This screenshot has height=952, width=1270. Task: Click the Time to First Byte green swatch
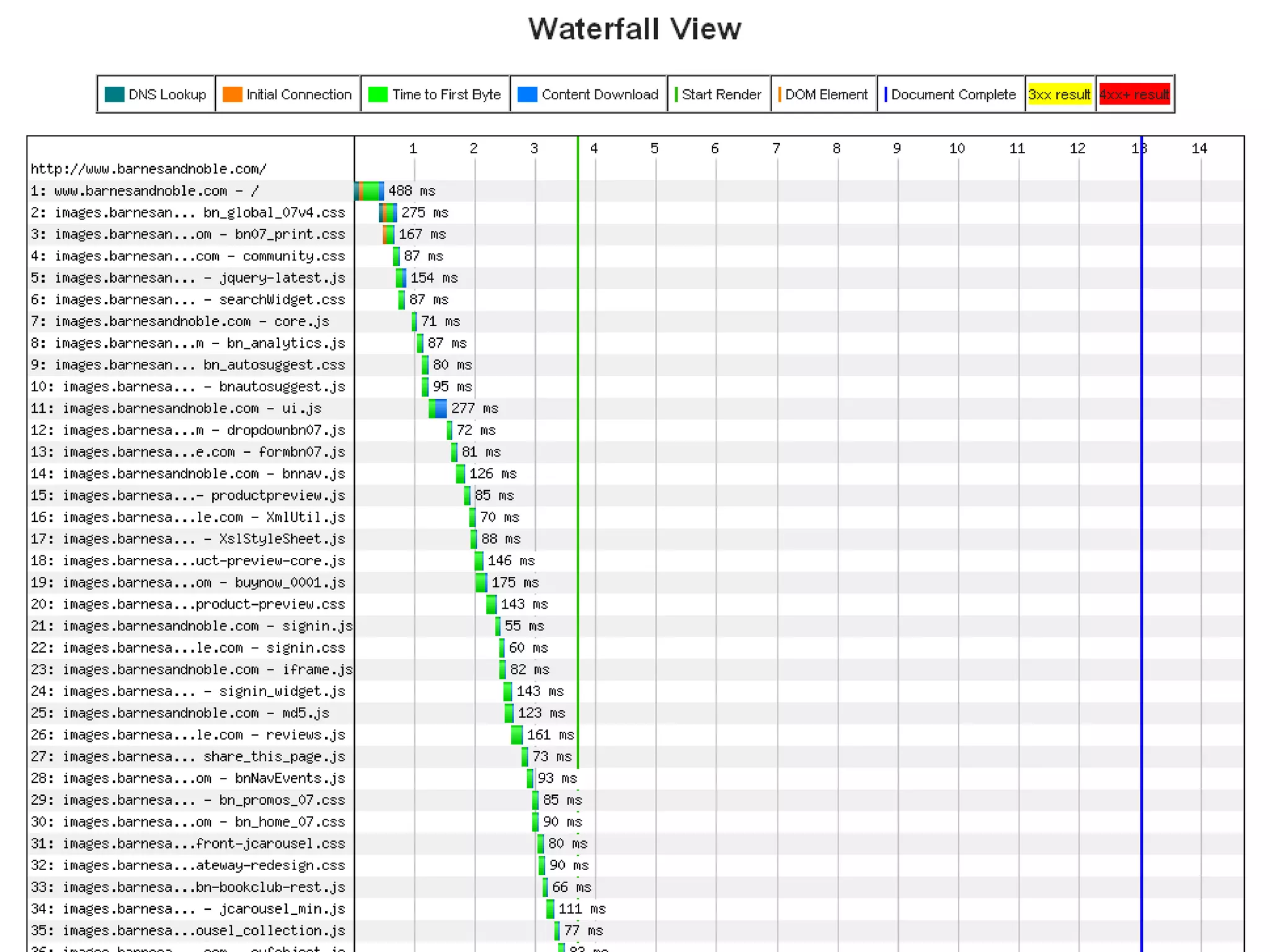point(377,94)
